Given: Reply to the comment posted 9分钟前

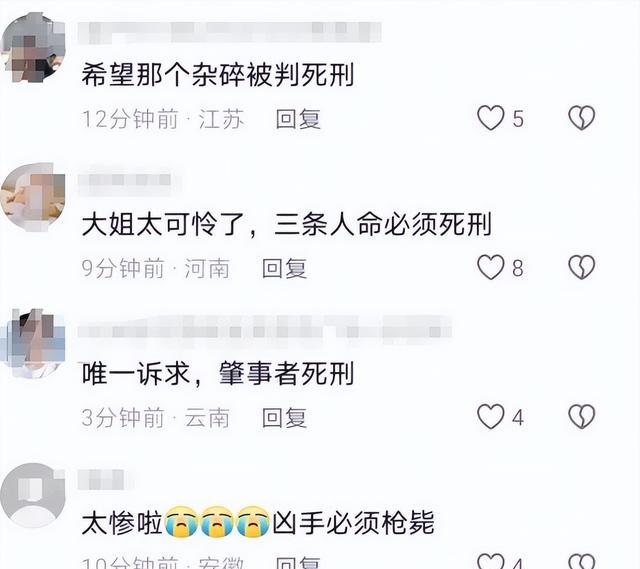Looking at the screenshot, I should pos(284,268).
